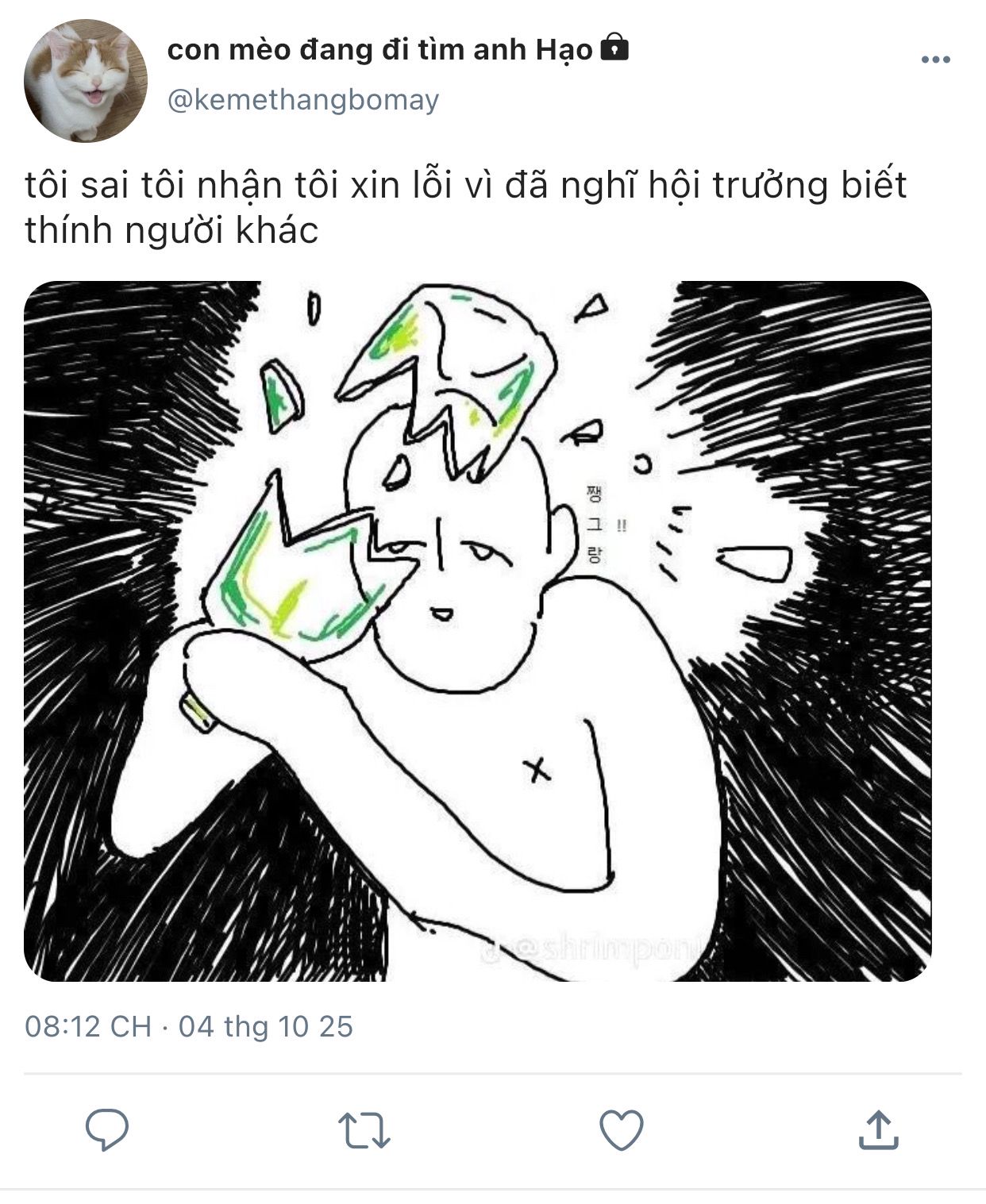Like the tweet with the heart icon
986x1204 pixels.
(621, 1129)
